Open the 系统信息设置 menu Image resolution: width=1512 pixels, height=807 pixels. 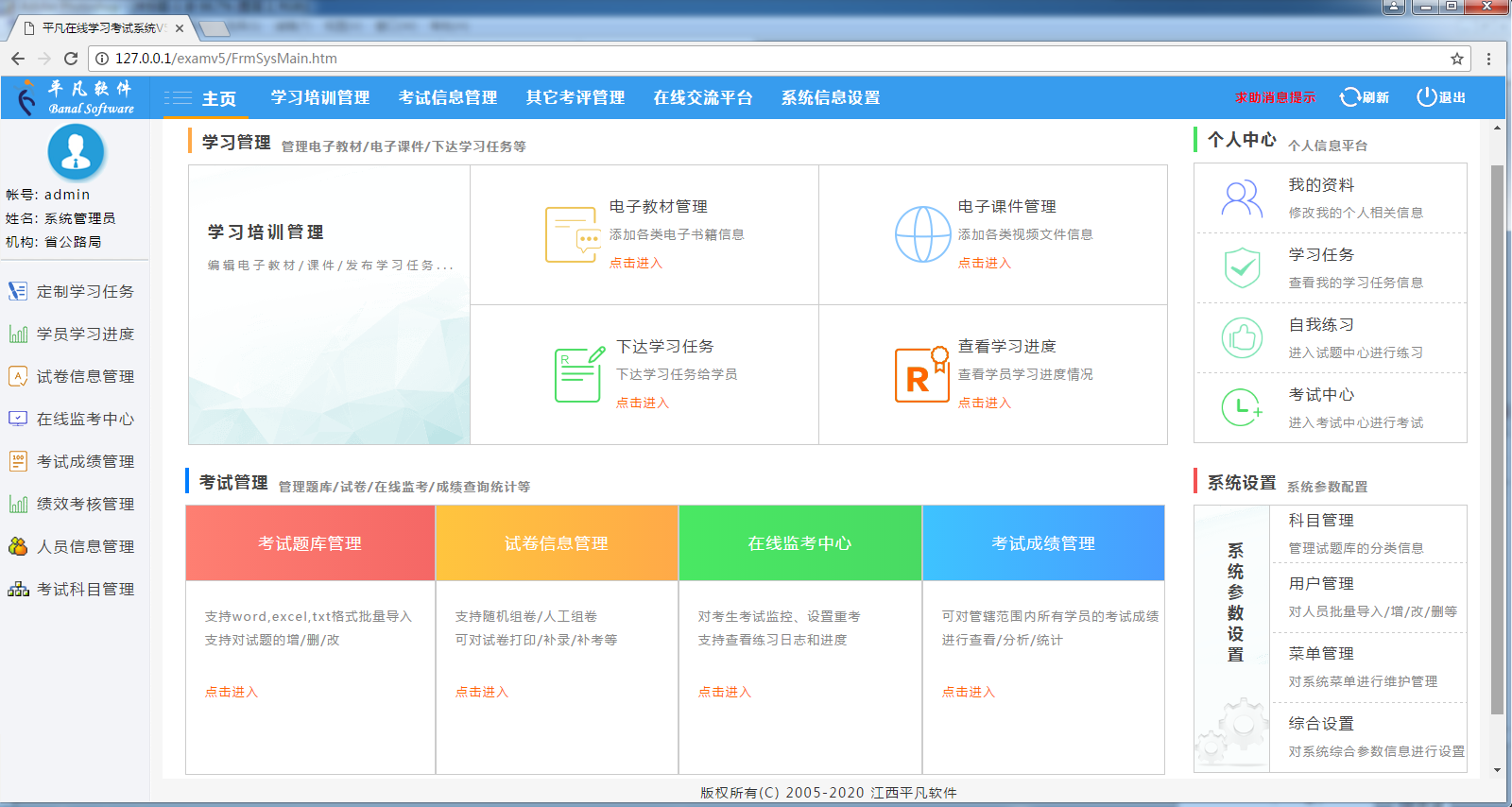tap(831, 97)
